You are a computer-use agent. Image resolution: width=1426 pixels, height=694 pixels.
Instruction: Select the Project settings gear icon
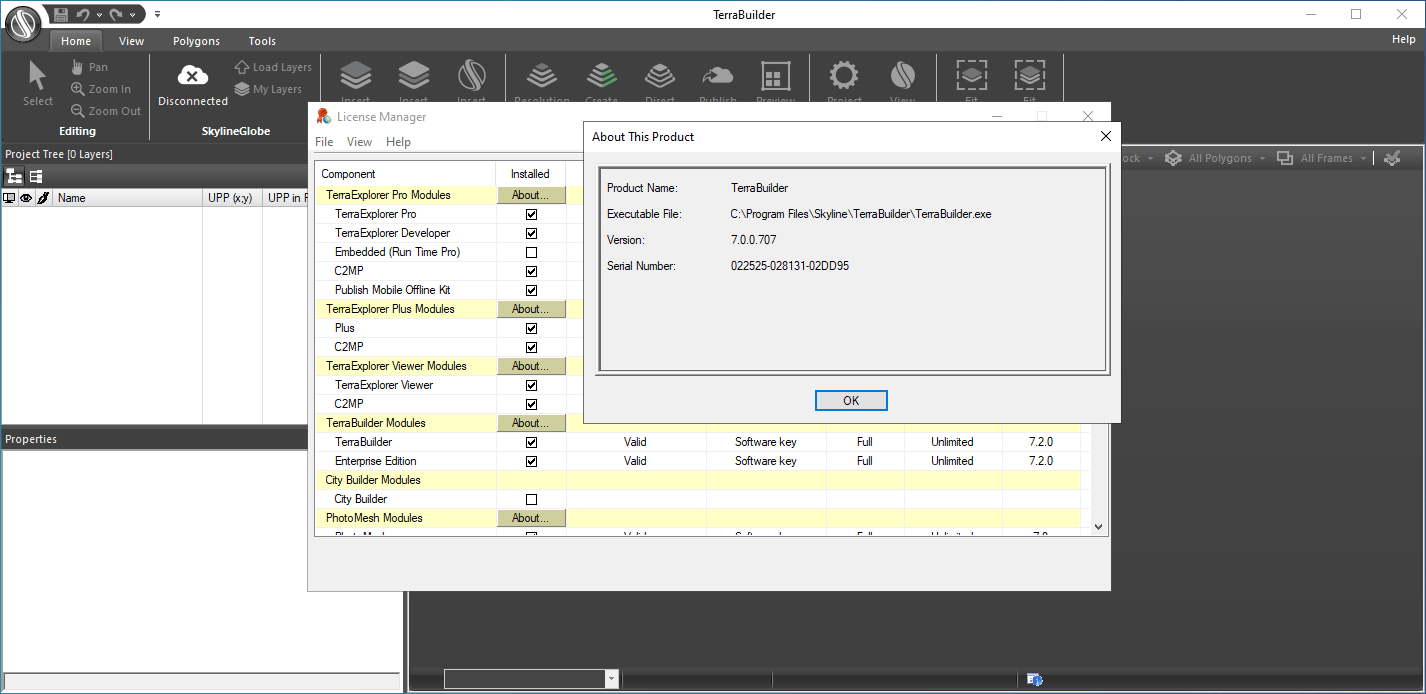(844, 76)
